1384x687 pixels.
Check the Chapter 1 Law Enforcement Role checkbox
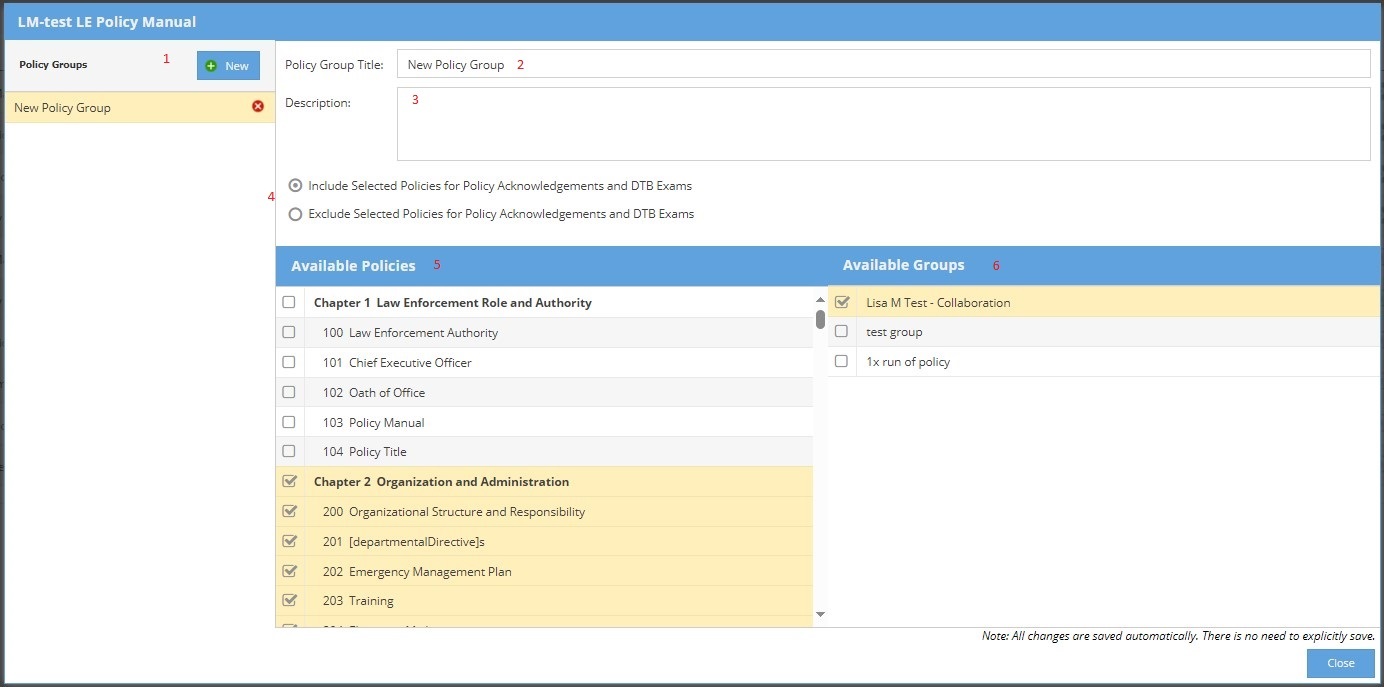coord(289,302)
